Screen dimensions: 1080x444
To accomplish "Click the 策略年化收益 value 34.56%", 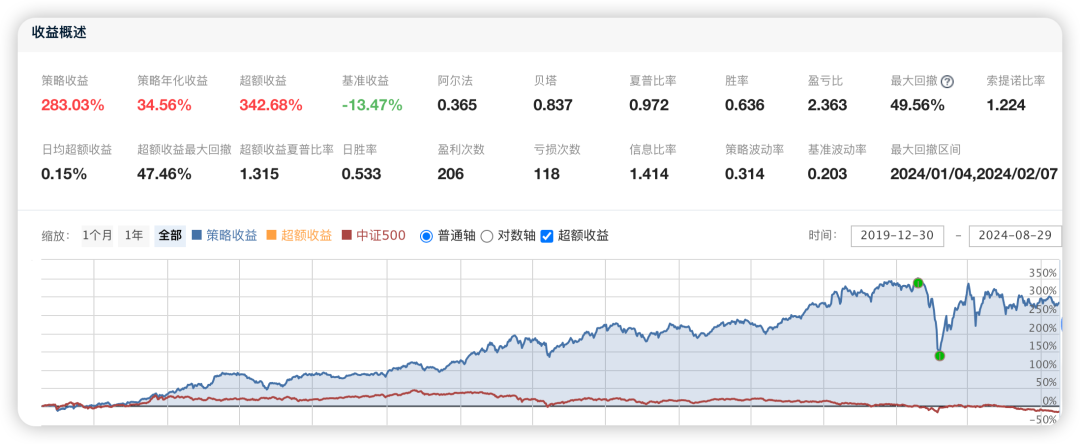I will pyautogui.click(x=164, y=105).
